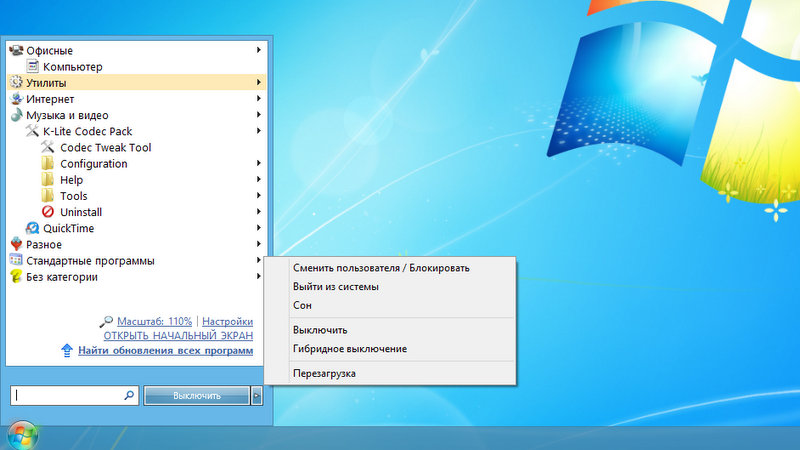The height and width of the screenshot is (450, 800).
Task: Open the Масштаб: 110% link
Action: click(x=155, y=321)
